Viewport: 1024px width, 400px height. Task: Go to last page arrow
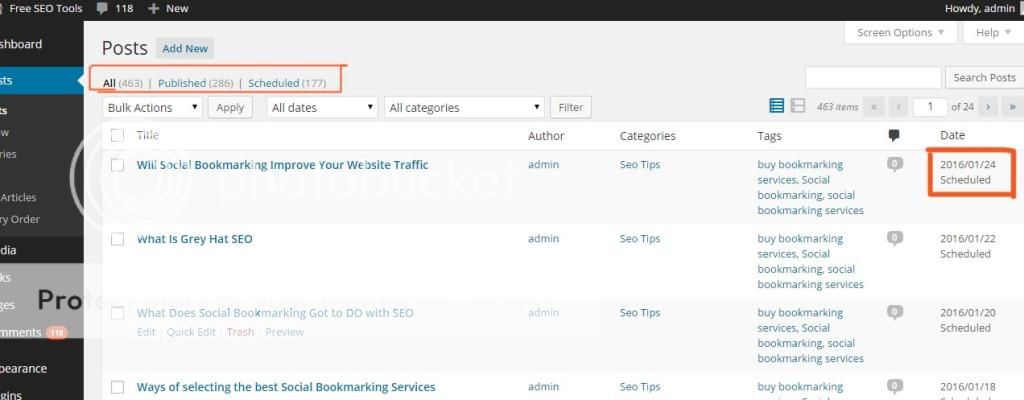pyautogui.click(x=1013, y=107)
